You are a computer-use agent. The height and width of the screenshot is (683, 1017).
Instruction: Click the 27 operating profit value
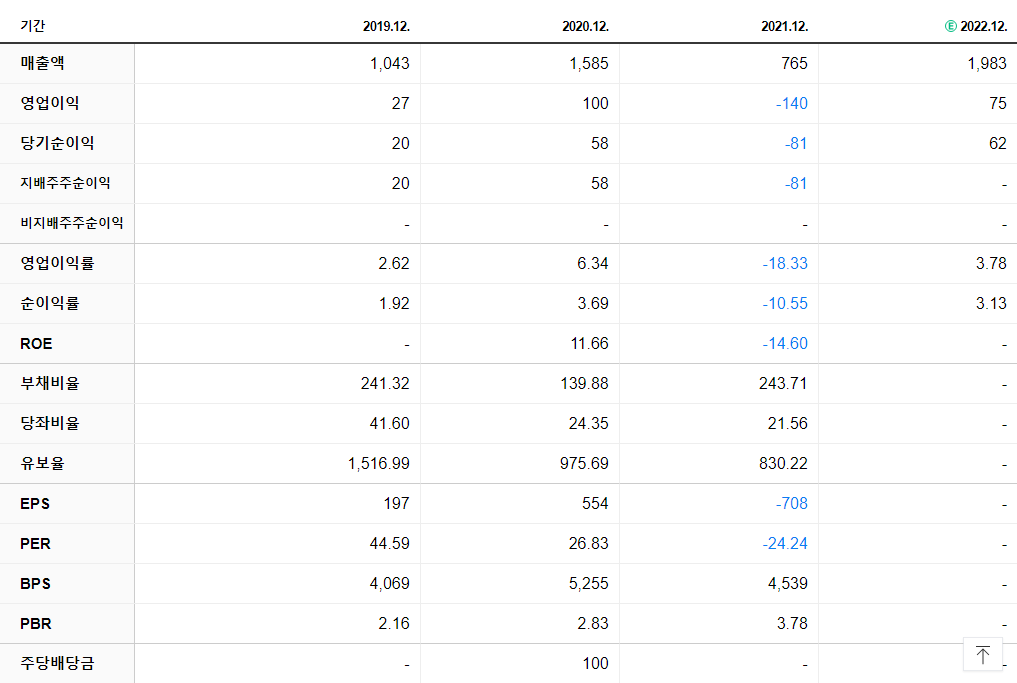tap(400, 104)
